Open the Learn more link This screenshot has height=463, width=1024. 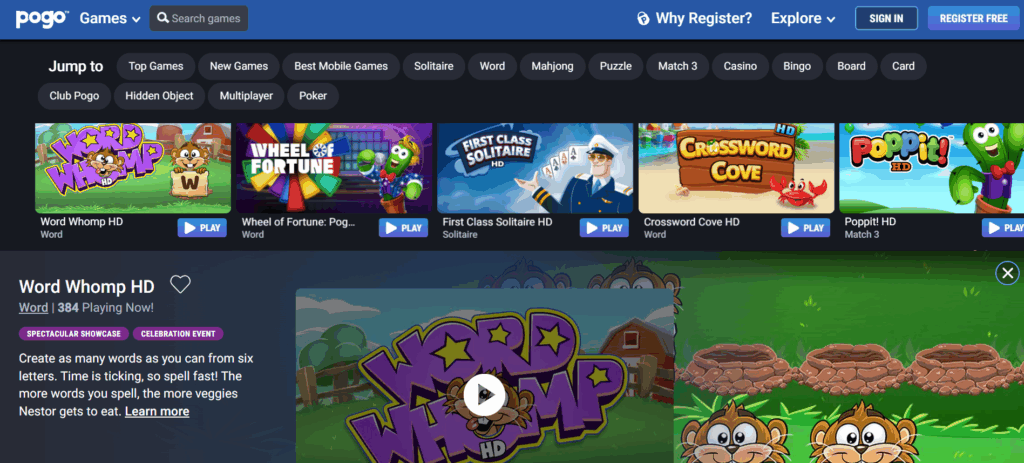pos(157,411)
